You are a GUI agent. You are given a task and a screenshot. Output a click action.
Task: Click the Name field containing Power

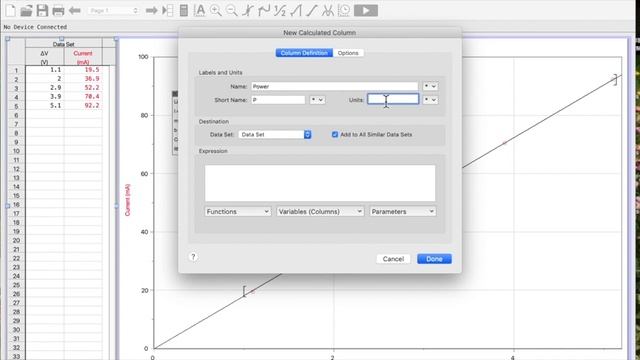pyautogui.click(x=335, y=87)
